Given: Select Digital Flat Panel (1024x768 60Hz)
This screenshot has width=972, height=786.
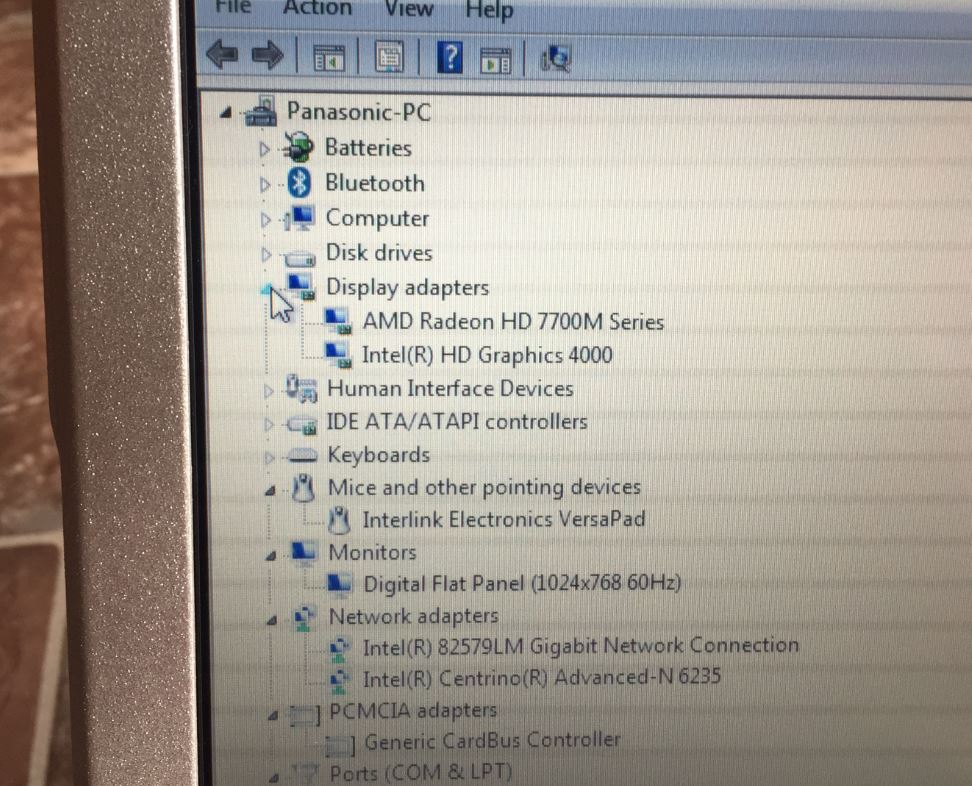Looking at the screenshot, I should click(522, 583).
